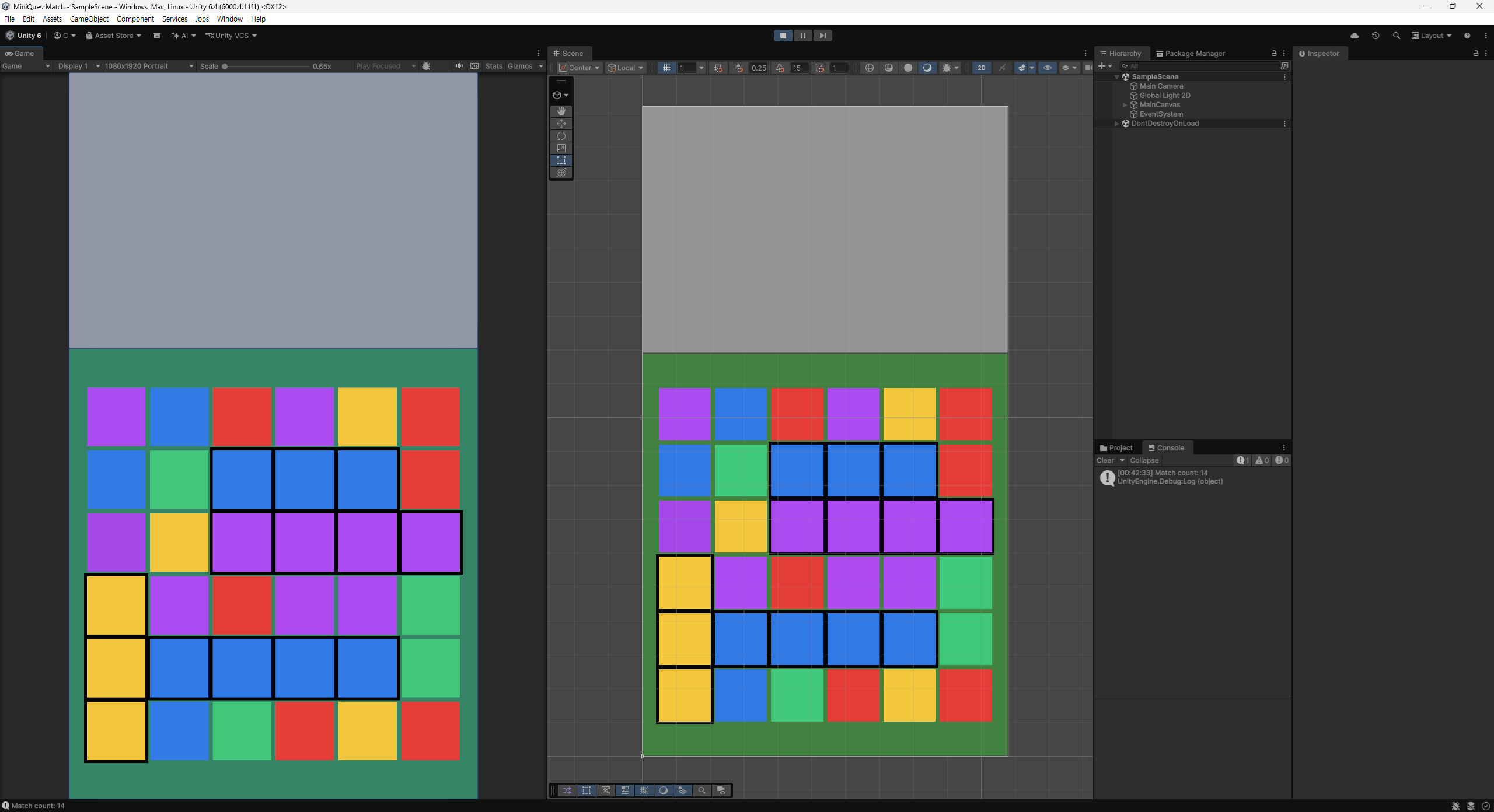The image size is (1494, 812).
Task: Toggle Mute Audio in Game view
Action: [x=459, y=66]
